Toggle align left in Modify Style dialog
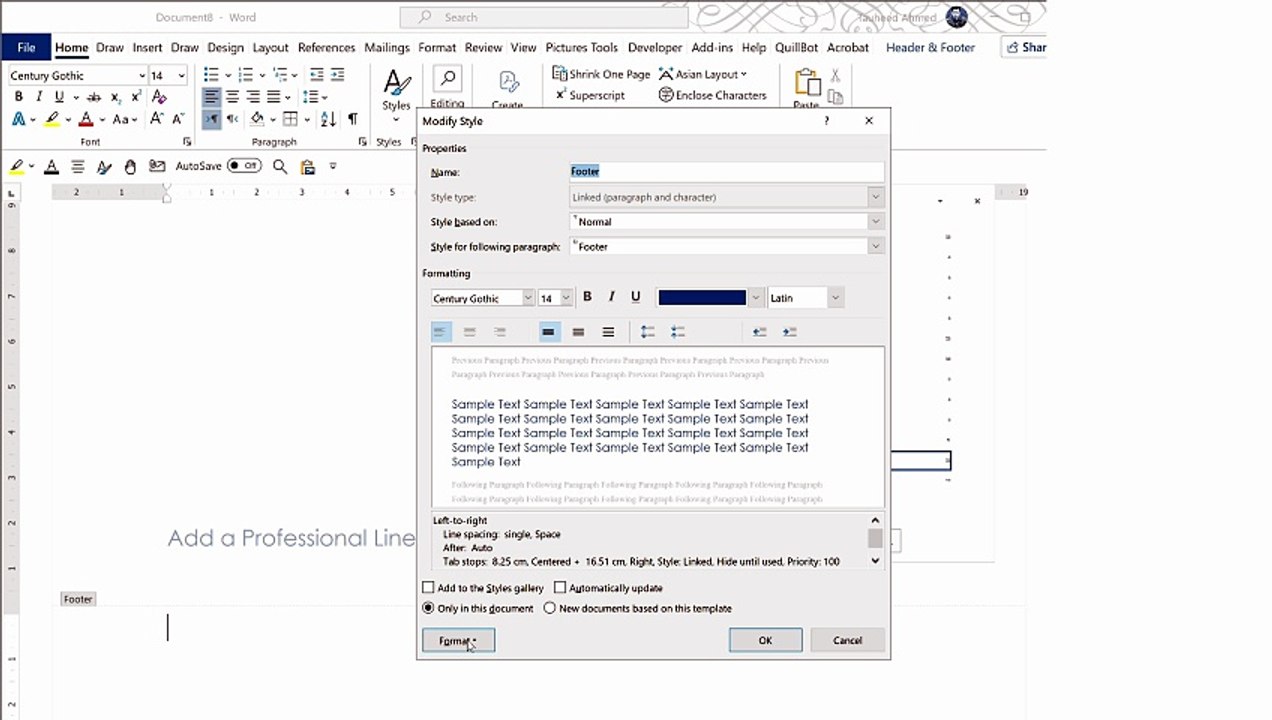 point(441,332)
